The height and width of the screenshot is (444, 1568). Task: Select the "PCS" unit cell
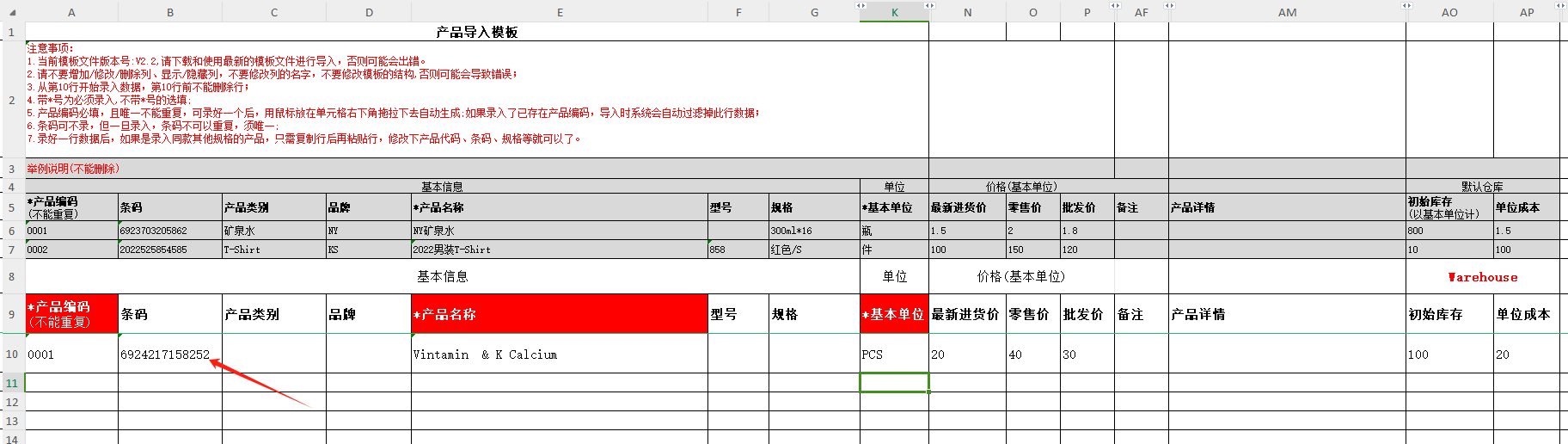tap(894, 354)
